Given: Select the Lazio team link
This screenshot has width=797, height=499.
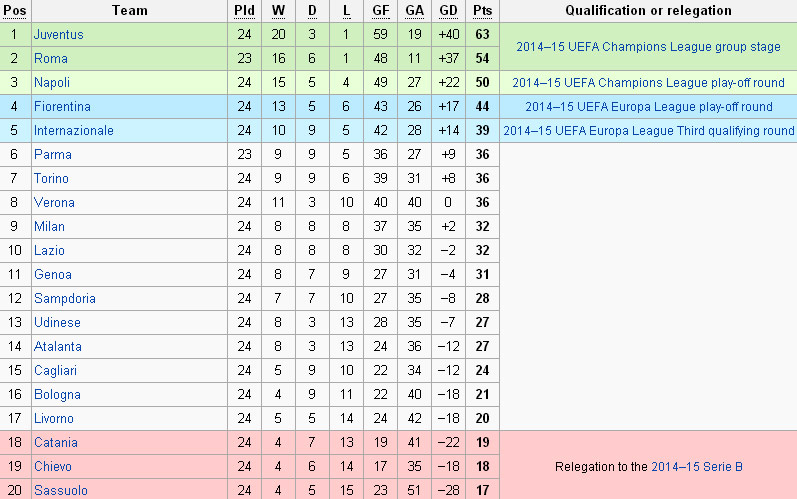Looking at the screenshot, I should click(50, 250).
